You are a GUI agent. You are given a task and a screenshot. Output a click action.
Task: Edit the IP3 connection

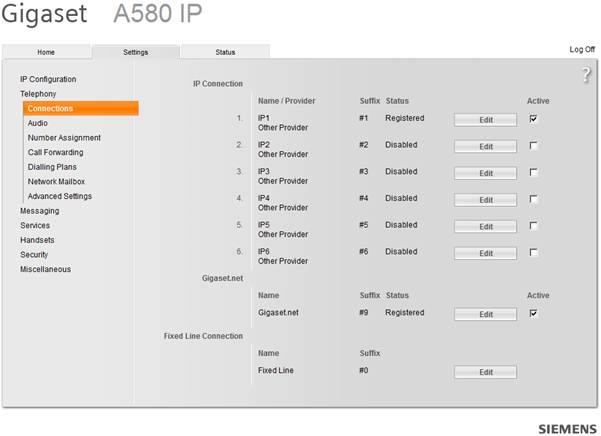(x=485, y=173)
